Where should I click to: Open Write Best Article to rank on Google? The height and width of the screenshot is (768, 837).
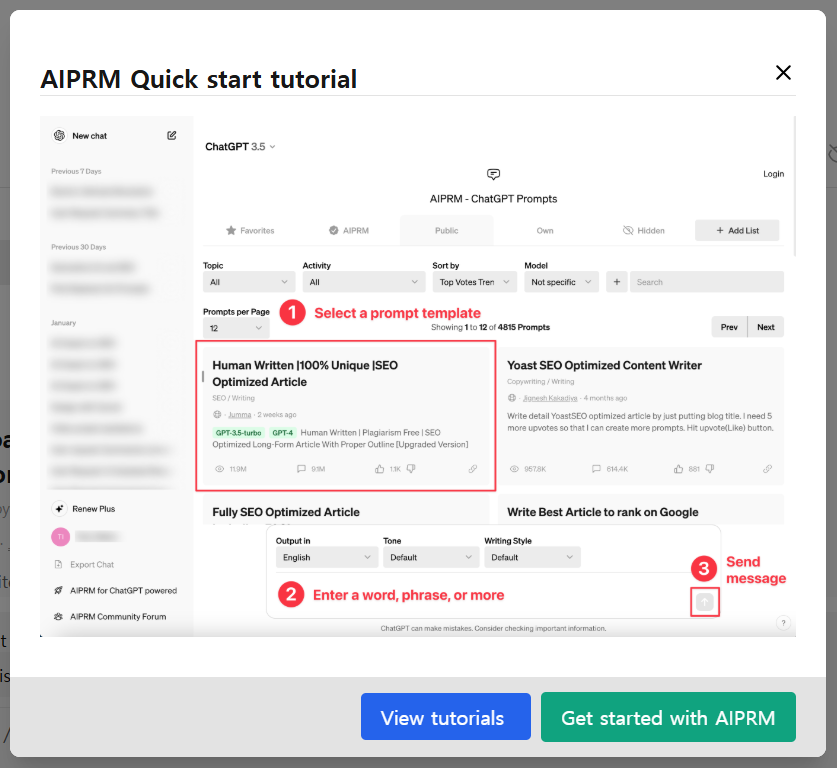[603, 512]
